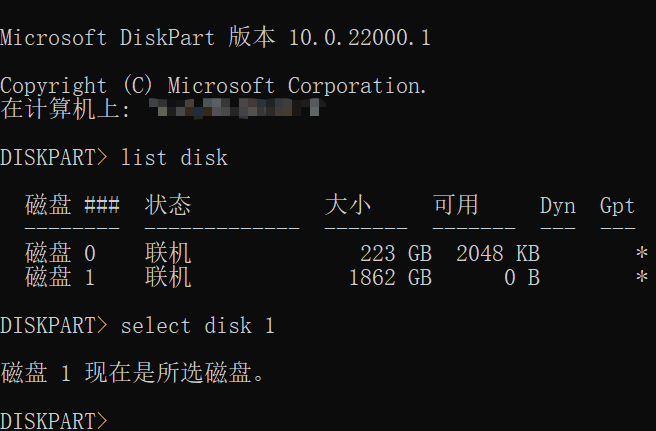Click the 2048 KB free space value
The image size is (656, 431).
click(x=498, y=253)
